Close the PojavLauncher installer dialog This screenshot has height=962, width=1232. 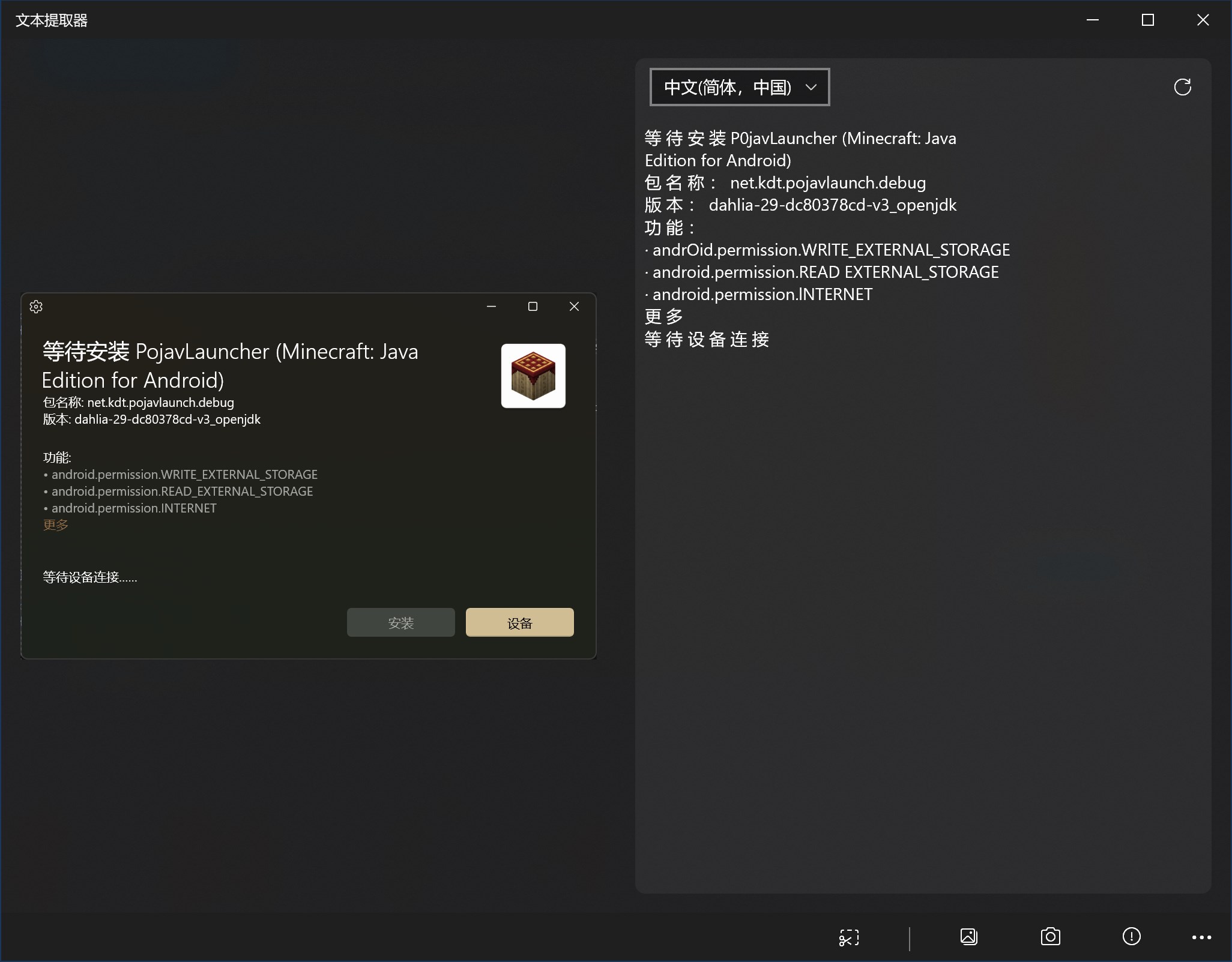point(573,306)
